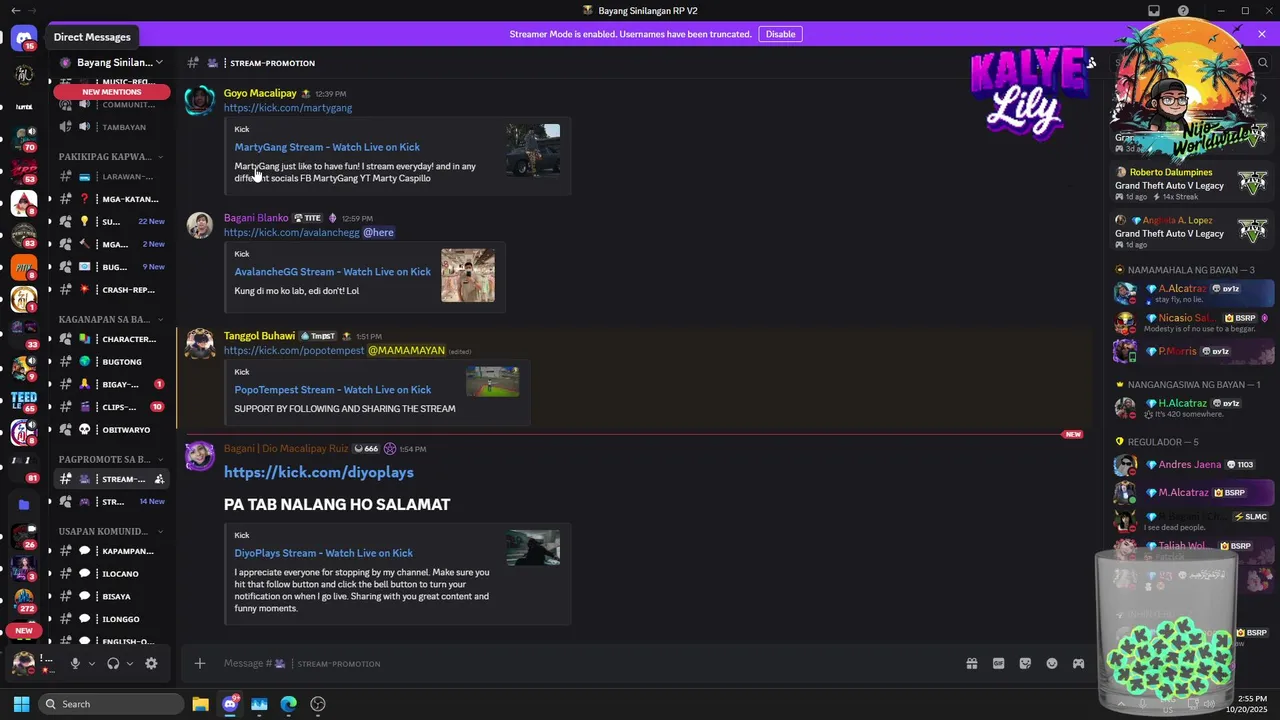
Task: Open the OBITWARYO channel
Action: (x=111, y=430)
